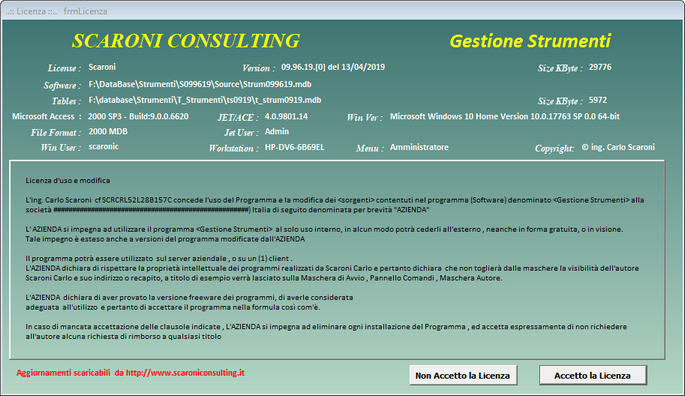The image size is (685, 396).
Task: Select the Workstation value HP-DV6-6B69EL
Action: pos(294,147)
